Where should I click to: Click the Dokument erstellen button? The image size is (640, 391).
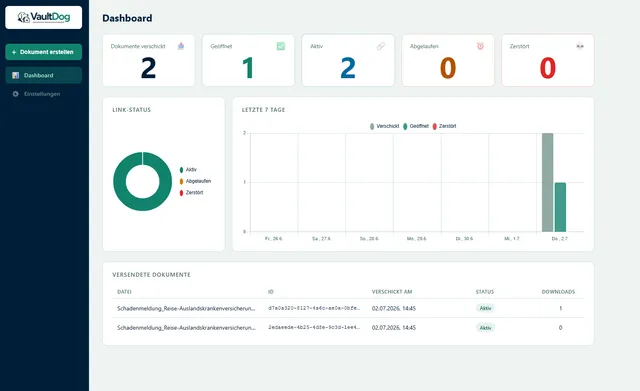(43, 52)
